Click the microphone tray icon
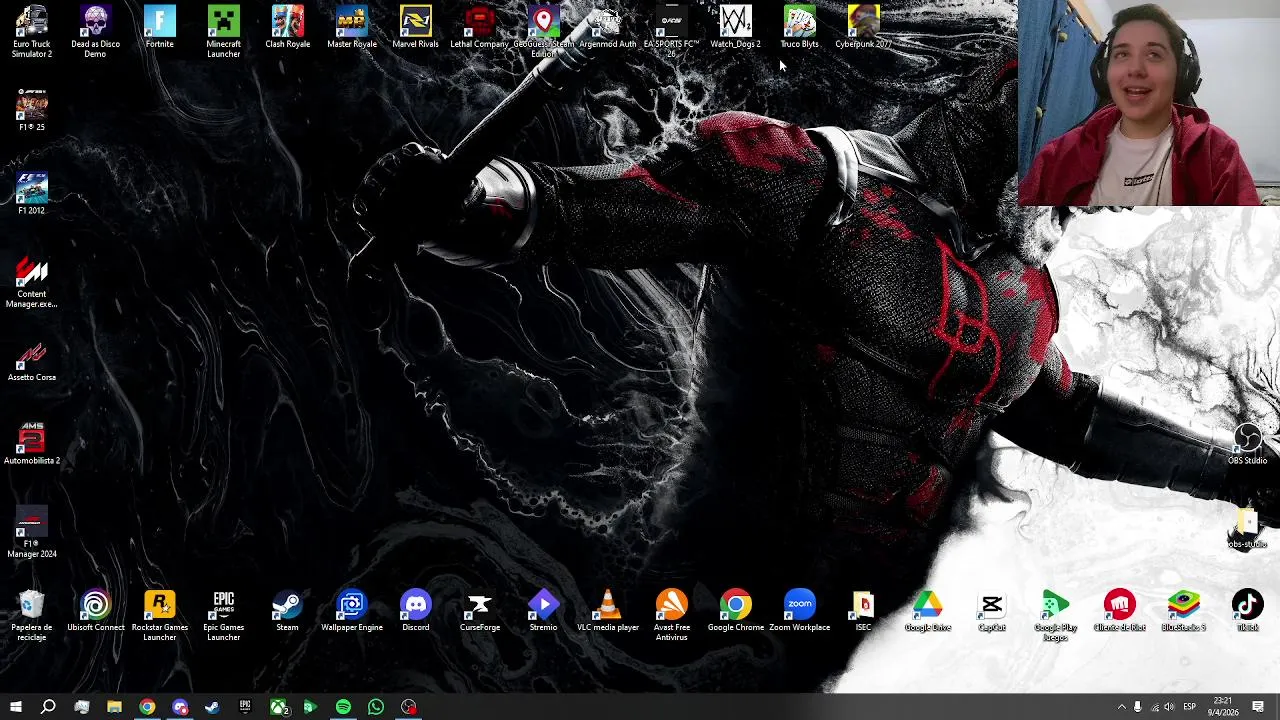Screen dimensions: 1280x720 tap(1137, 707)
